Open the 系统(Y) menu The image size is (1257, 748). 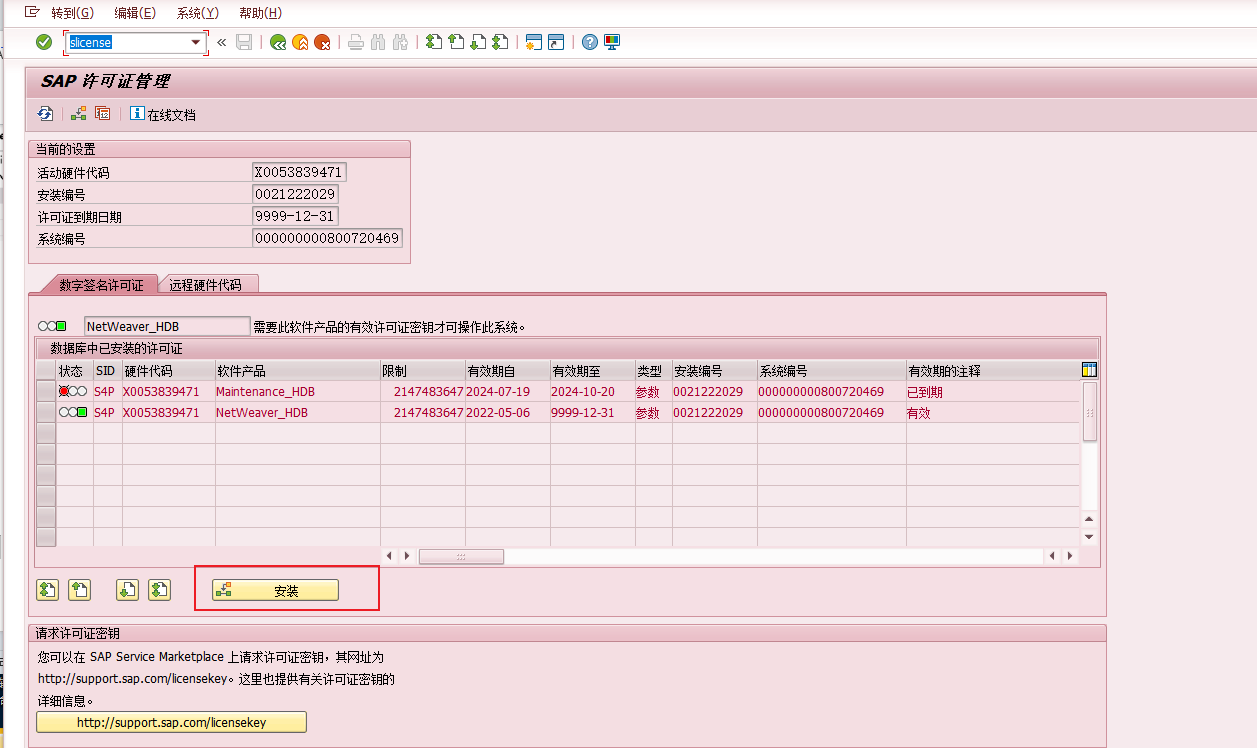pyautogui.click(x=197, y=13)
